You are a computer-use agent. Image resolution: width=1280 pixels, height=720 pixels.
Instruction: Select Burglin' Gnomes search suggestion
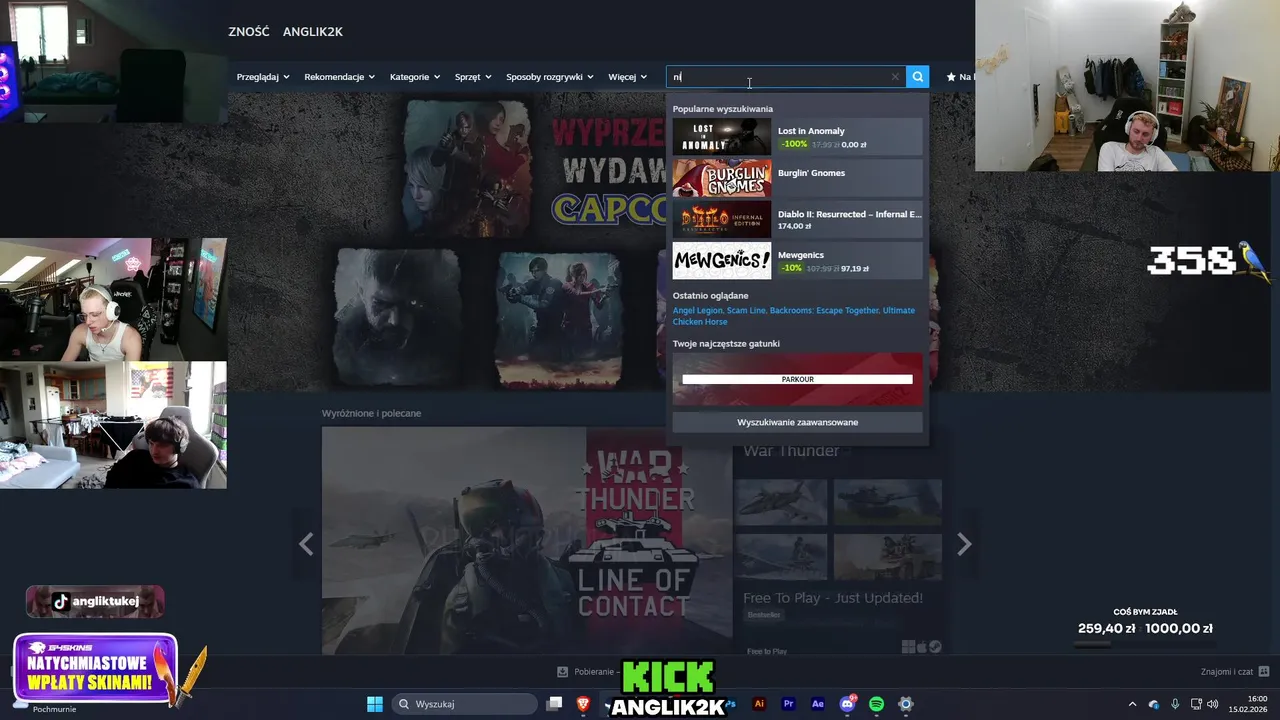pos(797,178)
